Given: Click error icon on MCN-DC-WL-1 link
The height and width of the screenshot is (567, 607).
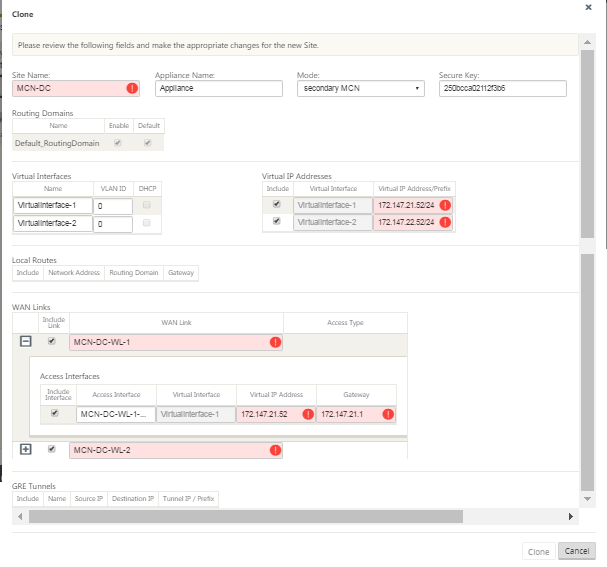Looking at the screenshot, I should coord(275,342).
